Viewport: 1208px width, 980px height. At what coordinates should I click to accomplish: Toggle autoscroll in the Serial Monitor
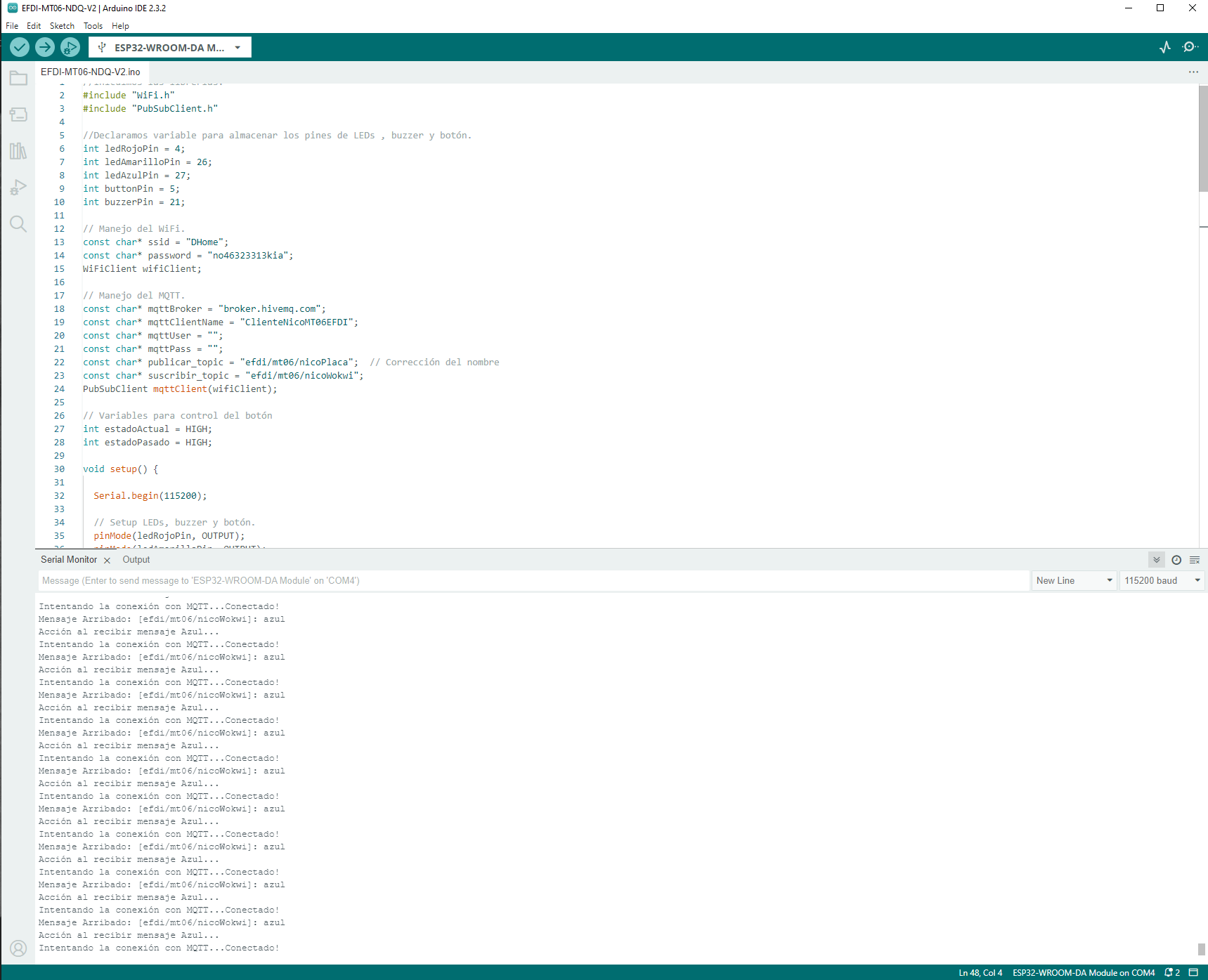pos(1157,560)
